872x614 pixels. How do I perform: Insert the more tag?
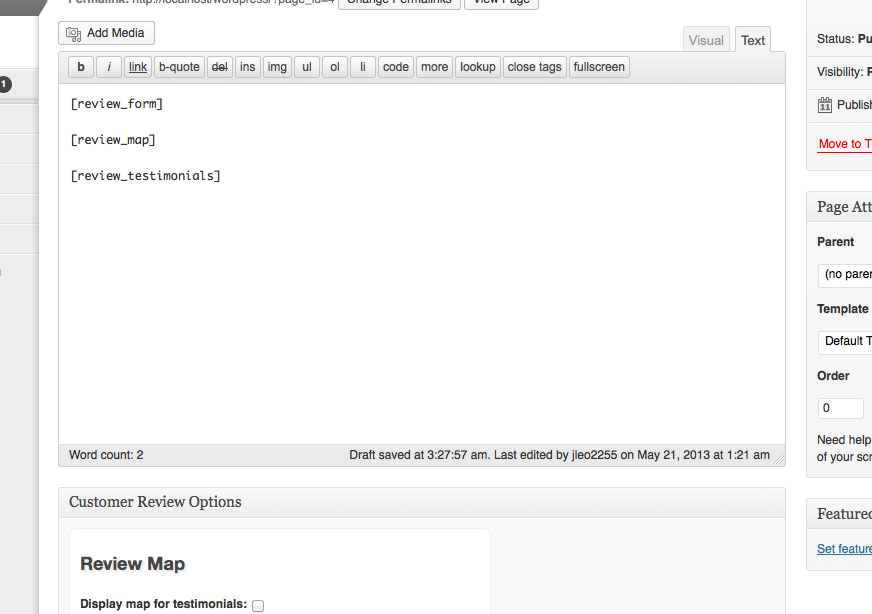(434, 67)
